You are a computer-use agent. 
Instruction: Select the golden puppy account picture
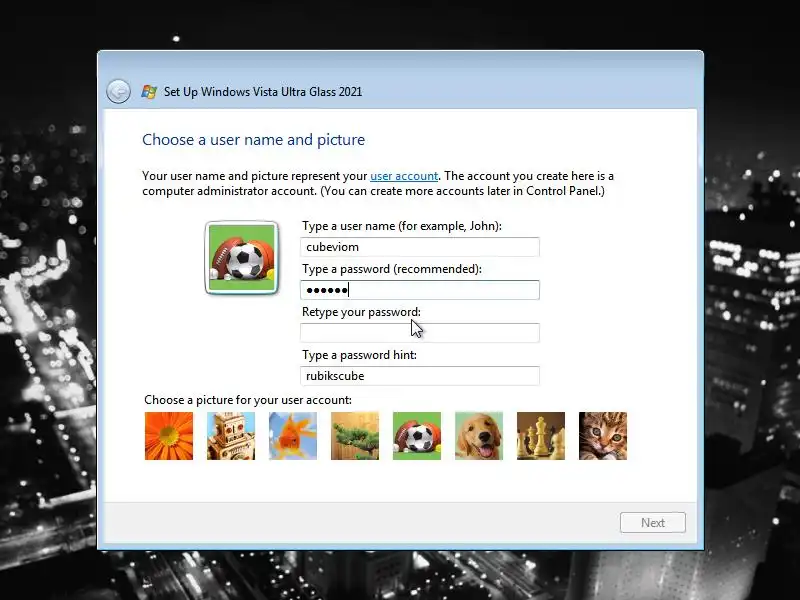479,436
